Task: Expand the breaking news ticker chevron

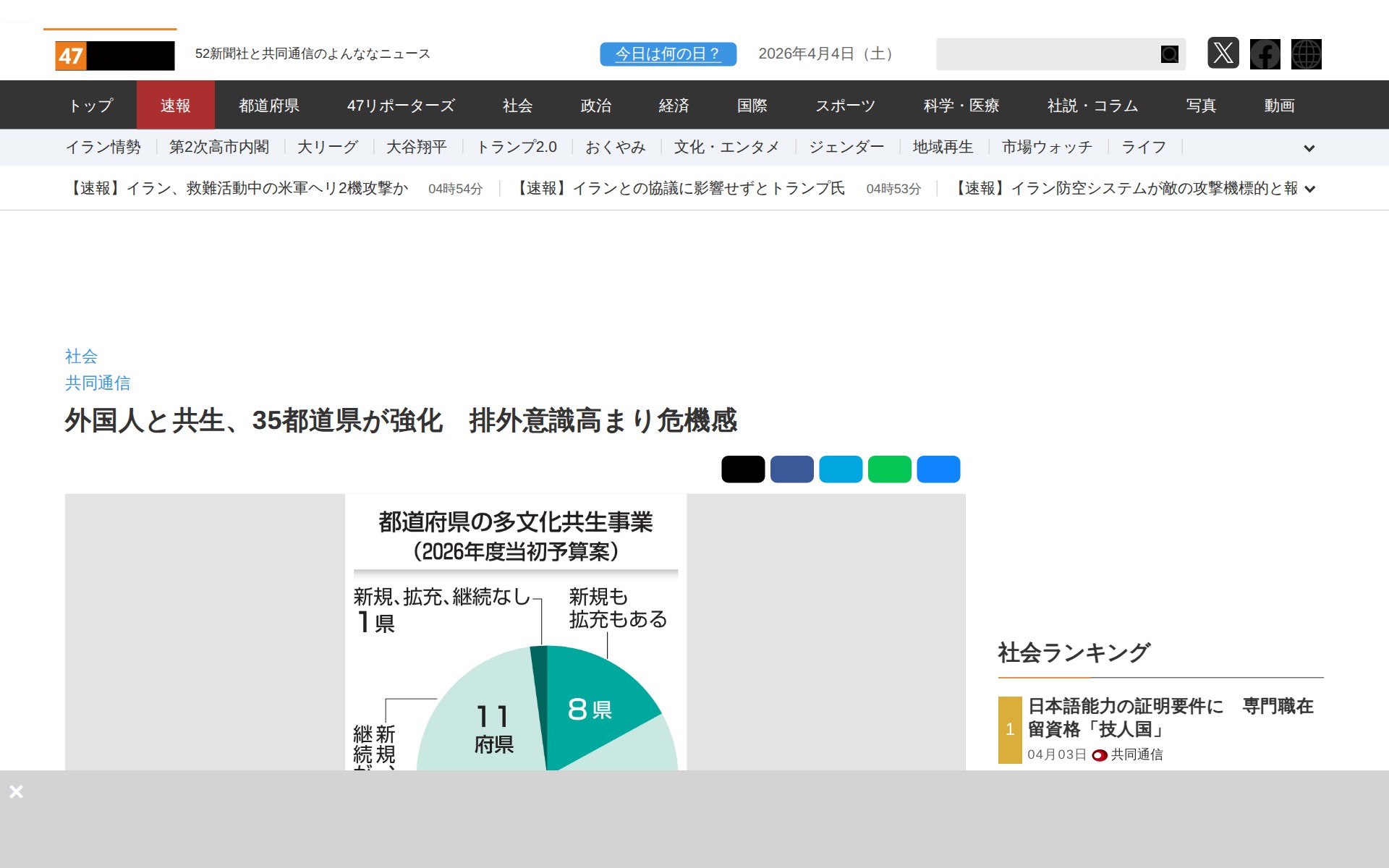Action: click(x=1309, y=189)
